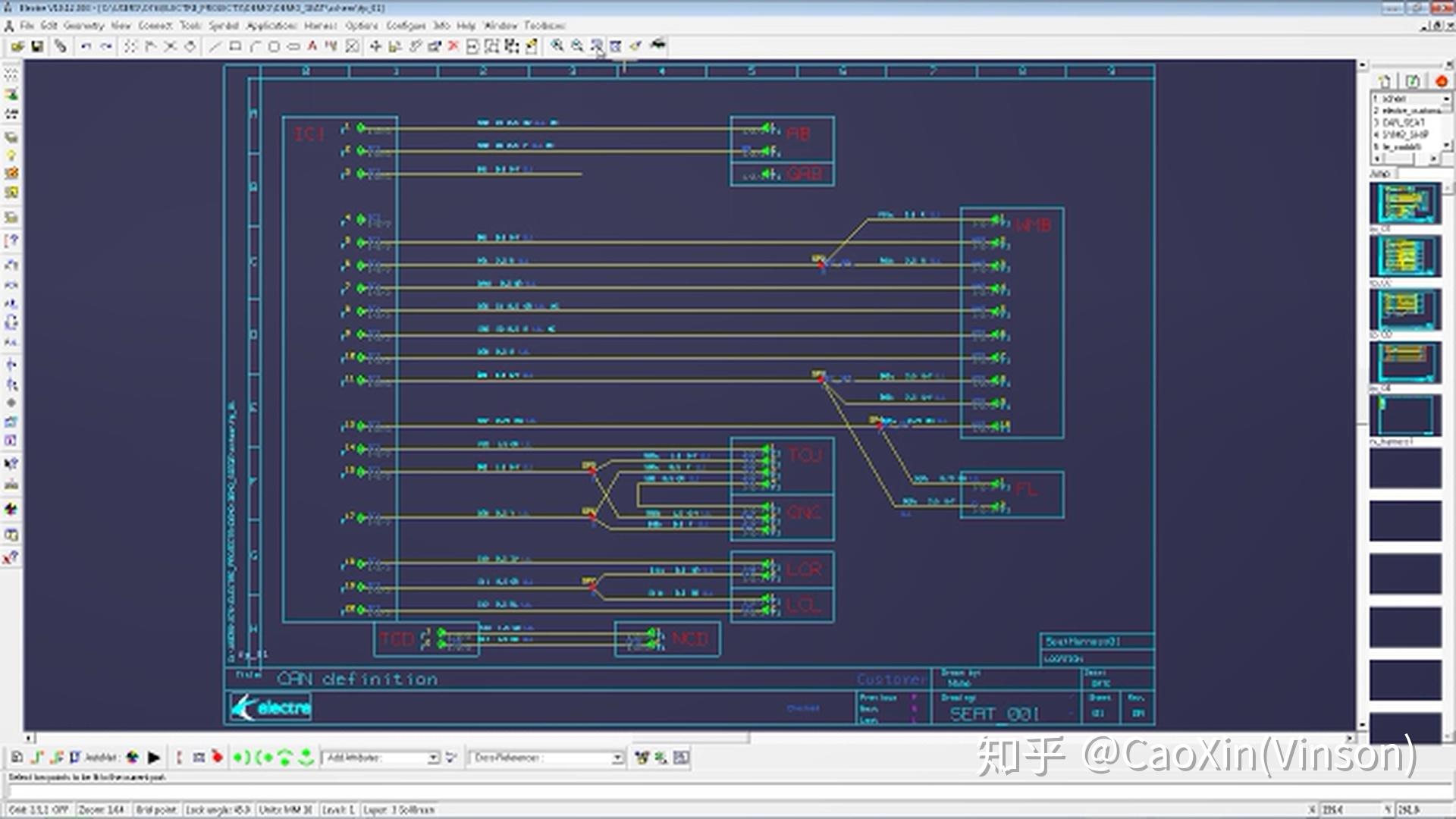Screen dimensions: 1456x819
Task: Click the green up-arrows icon
Action: tap(285, 758)
